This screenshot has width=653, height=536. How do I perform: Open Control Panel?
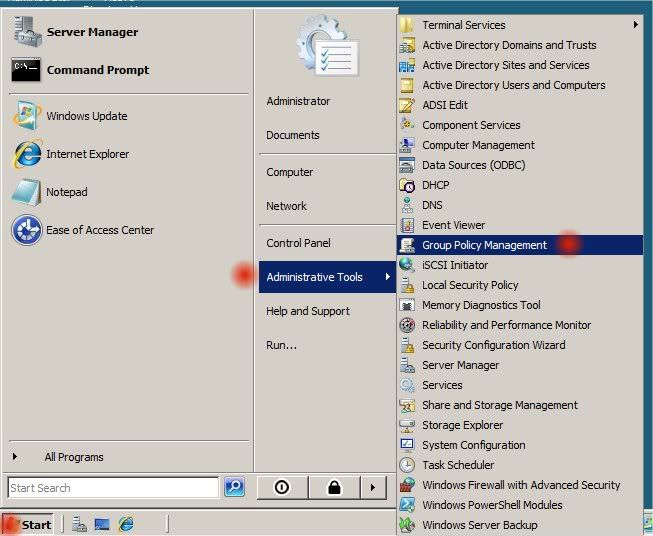pyautogui.click(x=298, y=243)
